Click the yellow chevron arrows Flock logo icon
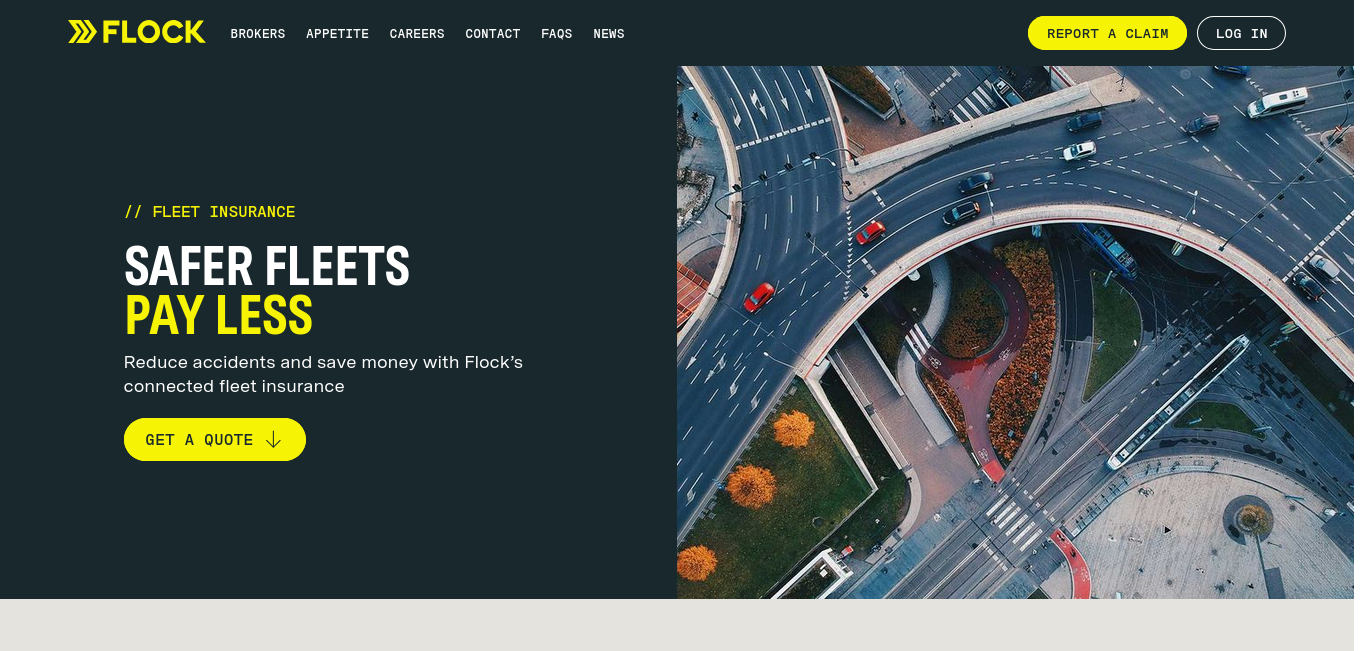1366x651 pixels. coord(83,32)
